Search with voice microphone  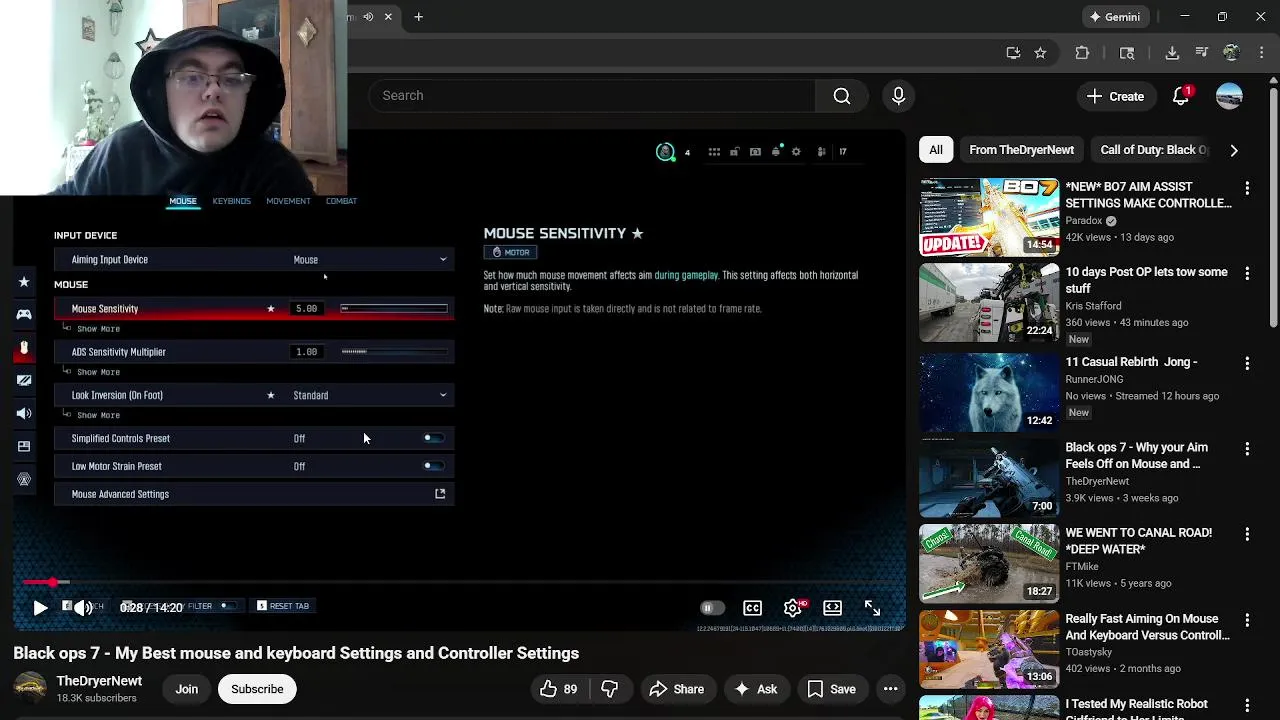click(x=898, y=96)
